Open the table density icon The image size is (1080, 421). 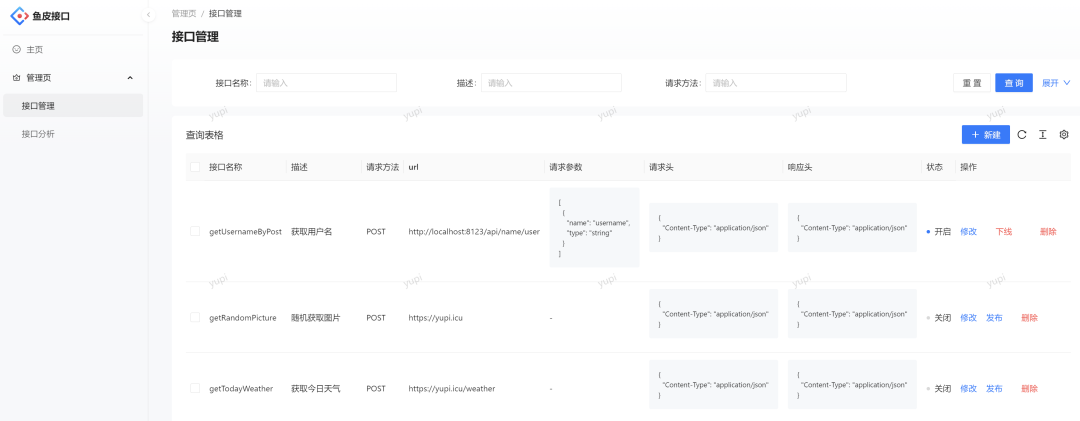[1042, 134]
